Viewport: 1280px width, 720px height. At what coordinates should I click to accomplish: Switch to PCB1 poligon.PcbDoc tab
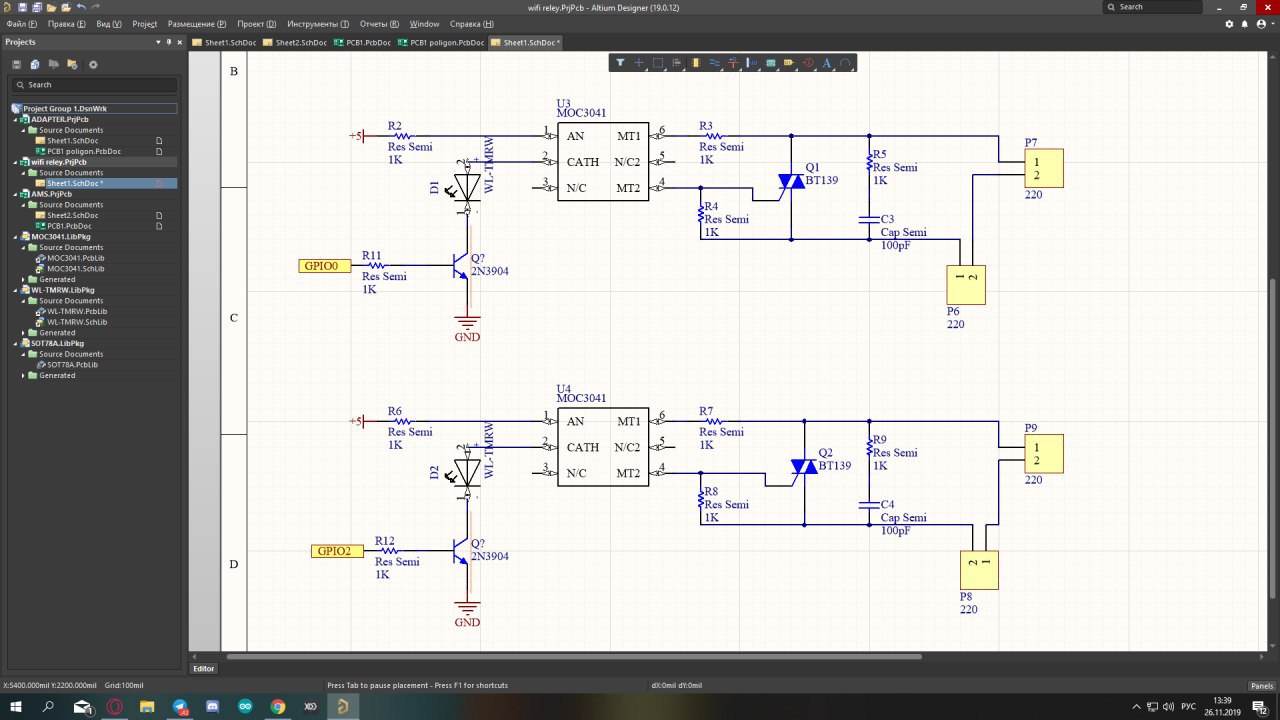441,43
